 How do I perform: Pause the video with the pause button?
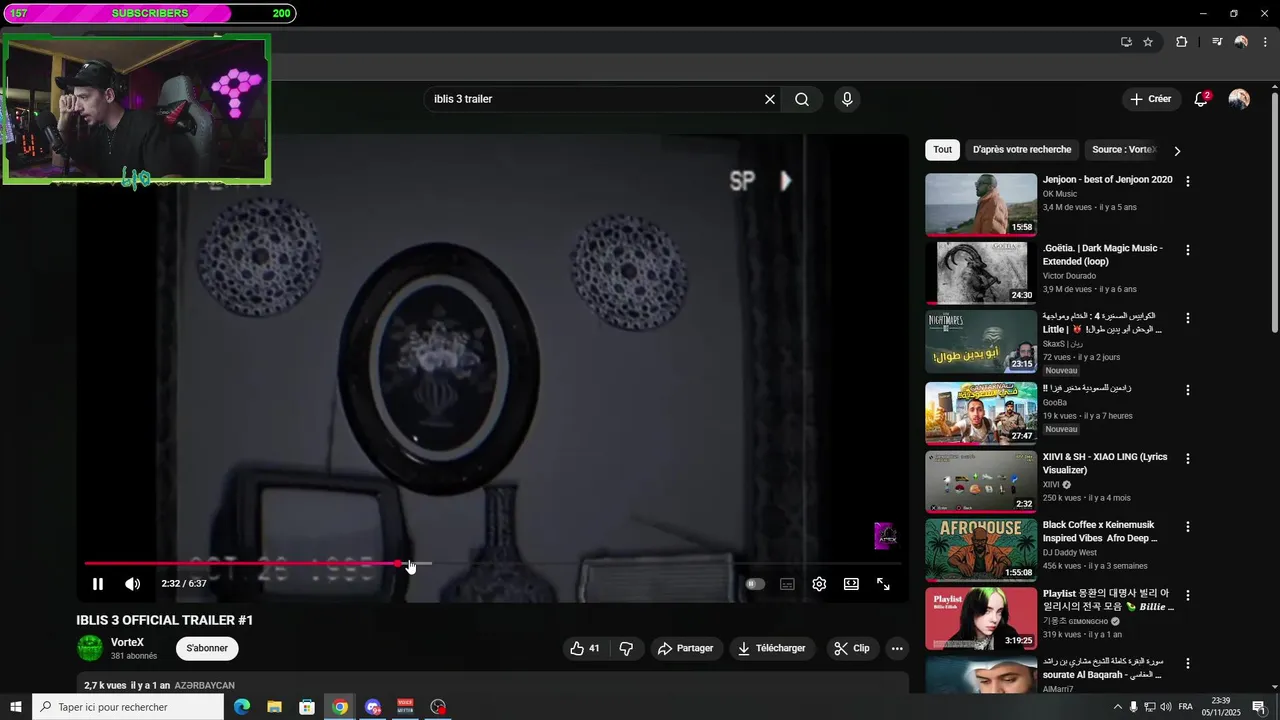tap(98, 584)
